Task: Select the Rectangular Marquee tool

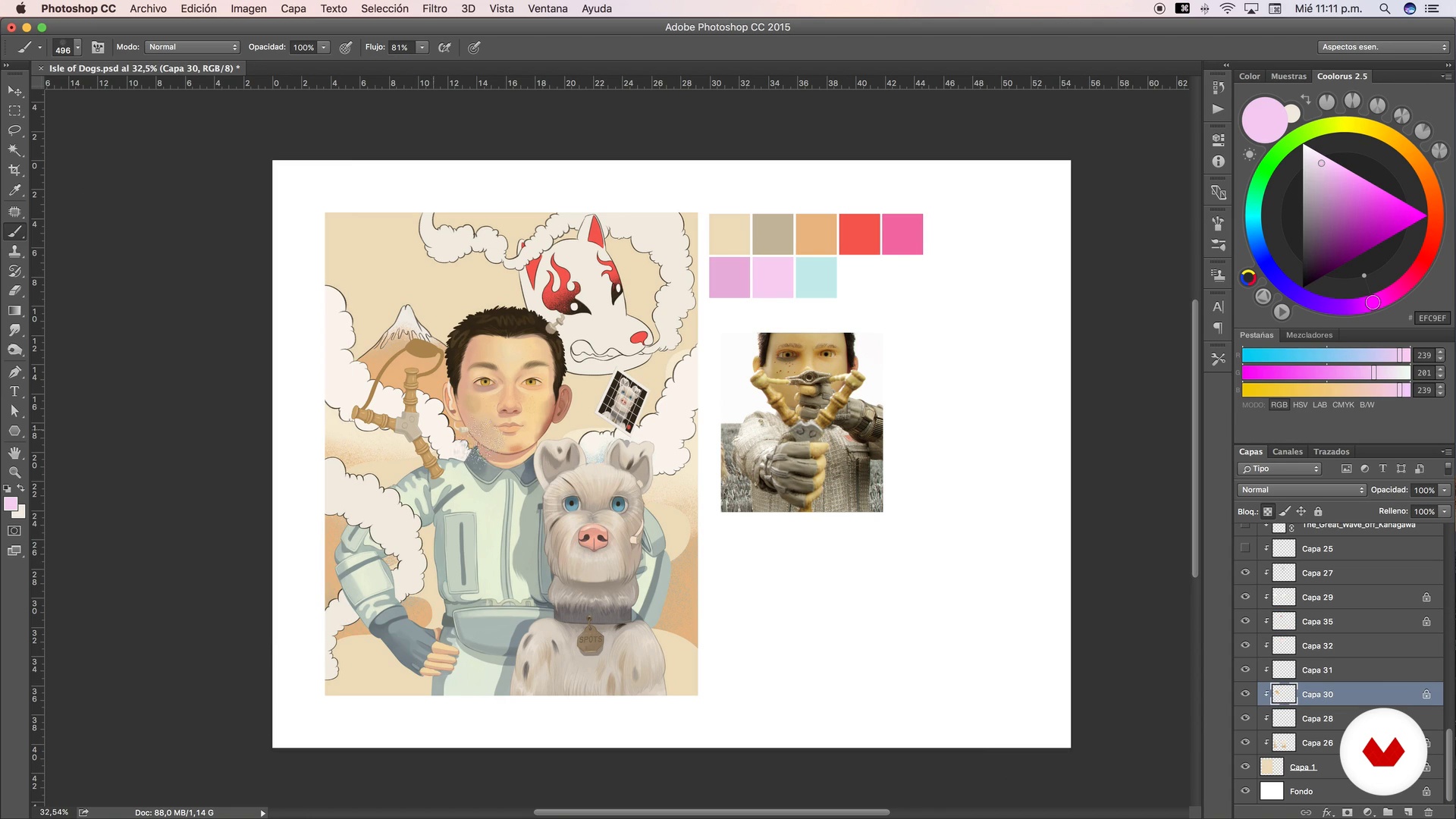Action: pos(14,111)
